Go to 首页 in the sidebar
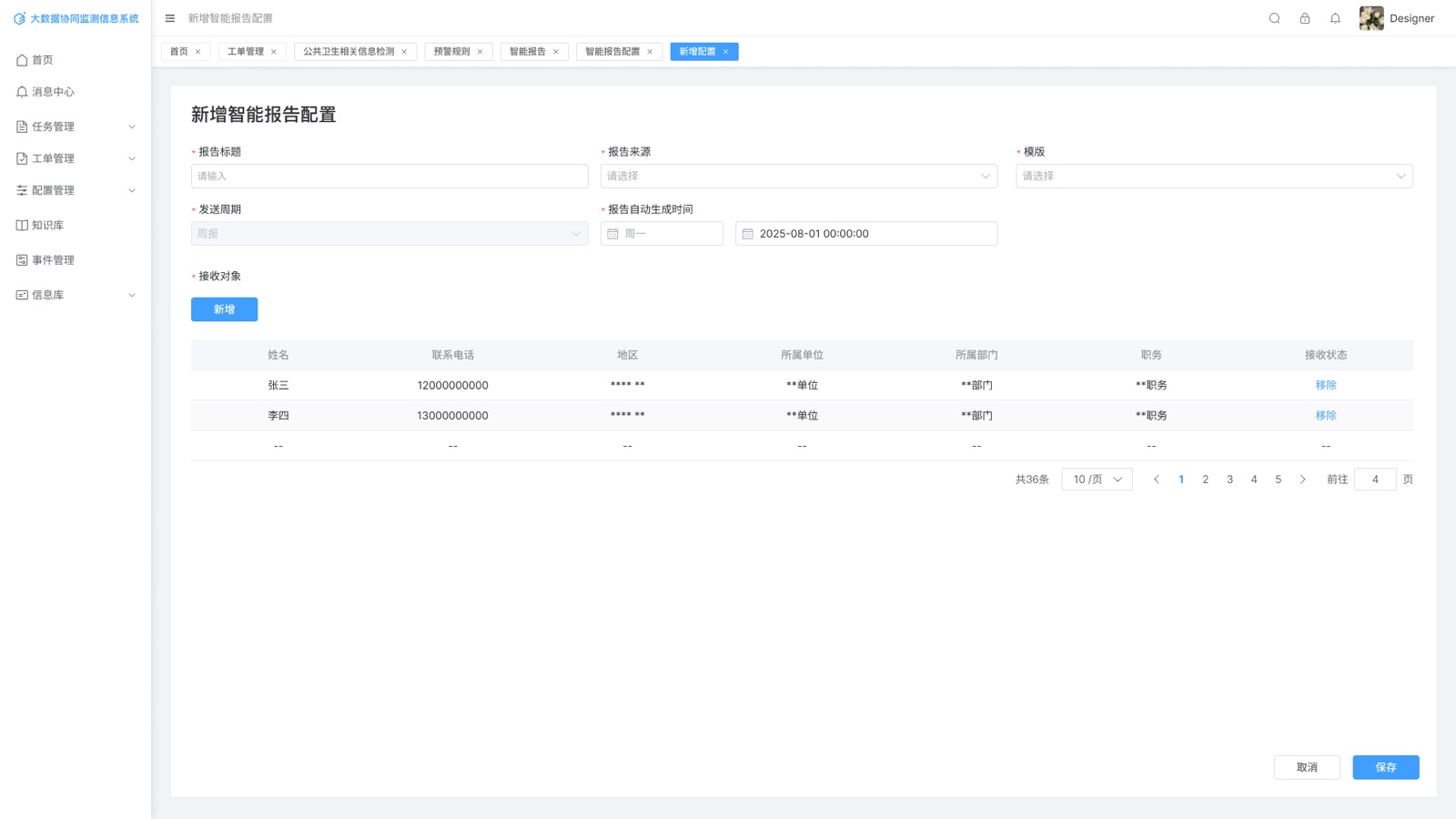 point(76,60)
